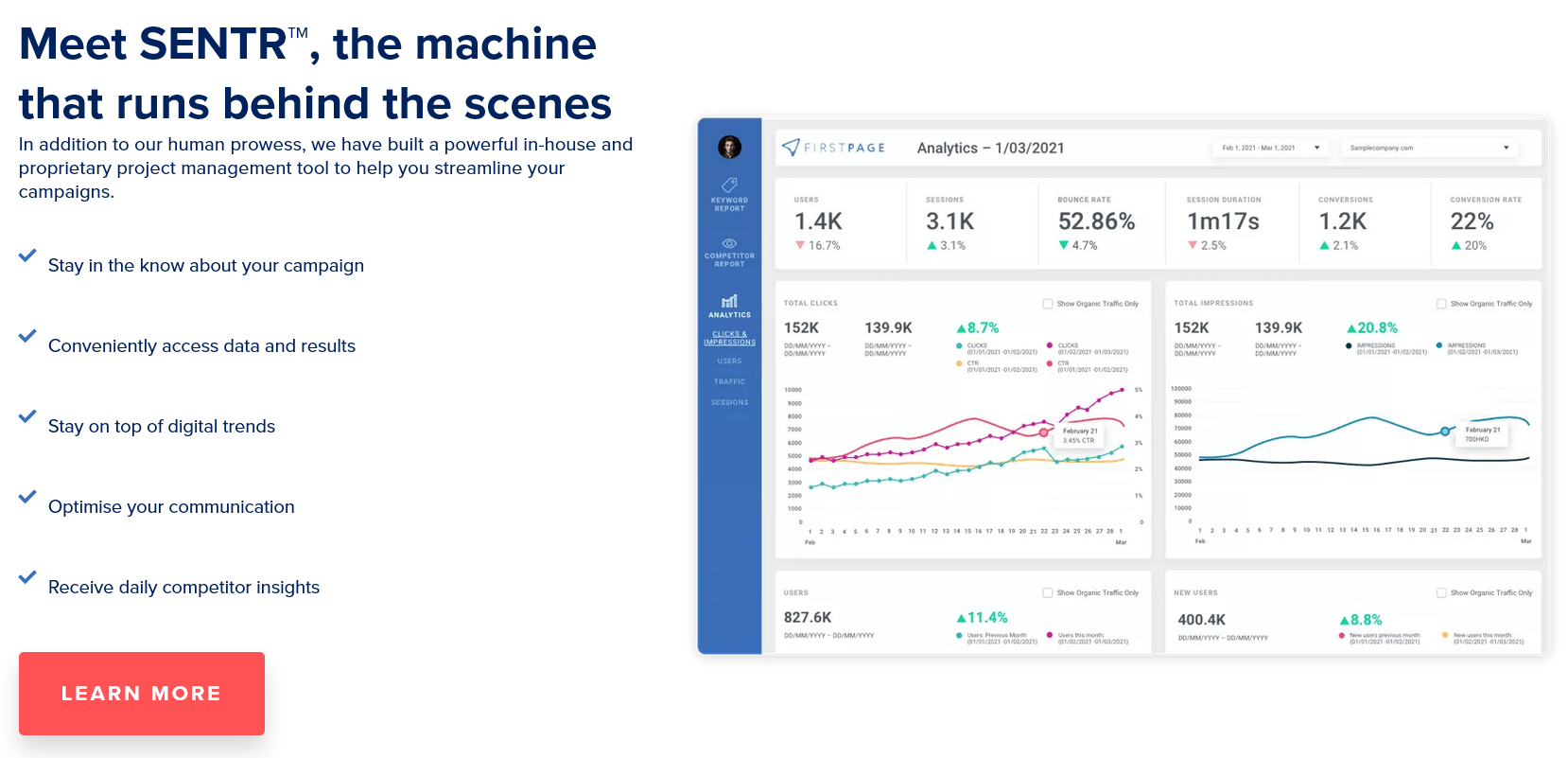Click the Users red down arrow indicator
The image size is (1568, 758).
pos(800,245)
